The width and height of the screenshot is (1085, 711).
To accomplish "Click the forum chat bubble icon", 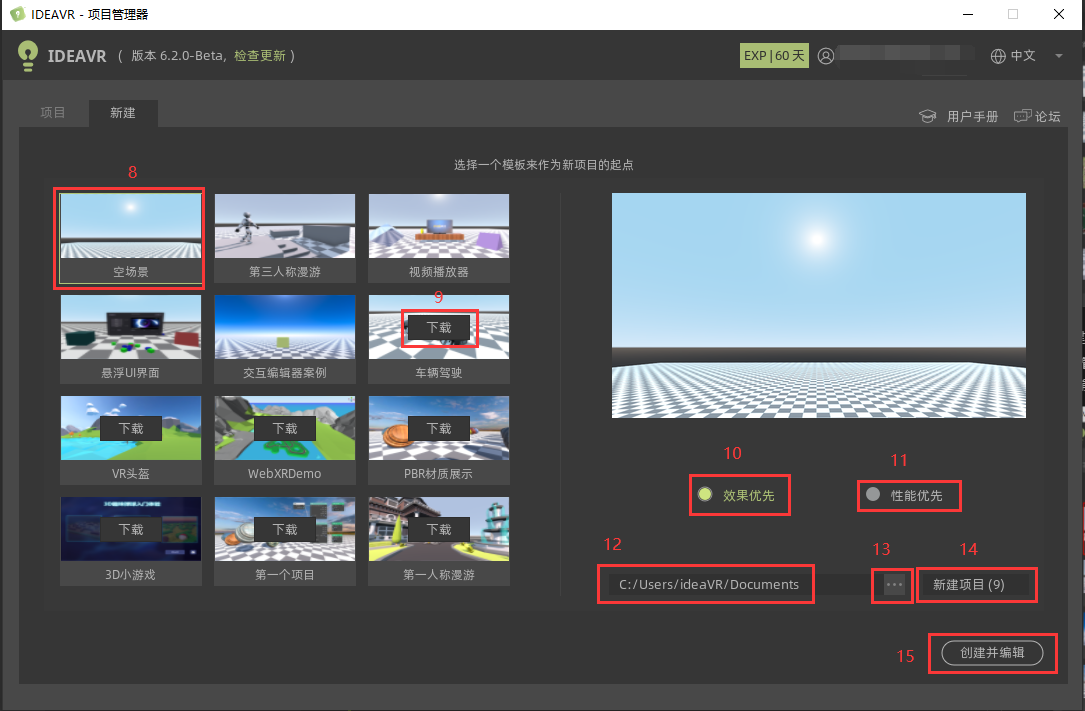I will (x=1022, y=116).
